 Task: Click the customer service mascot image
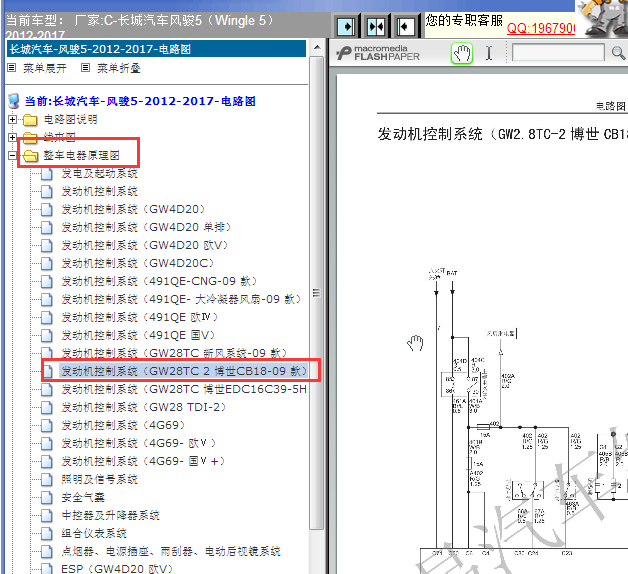603,18
